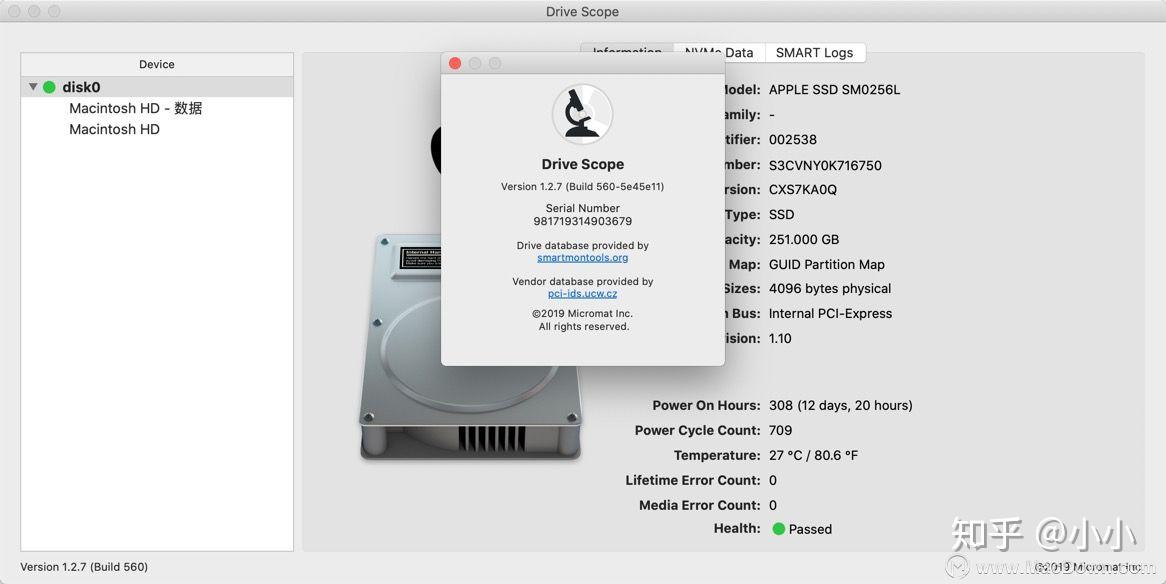Click the Drive Scope microscope logo
The image size is (1166, 584).
(x=582, y=114)
